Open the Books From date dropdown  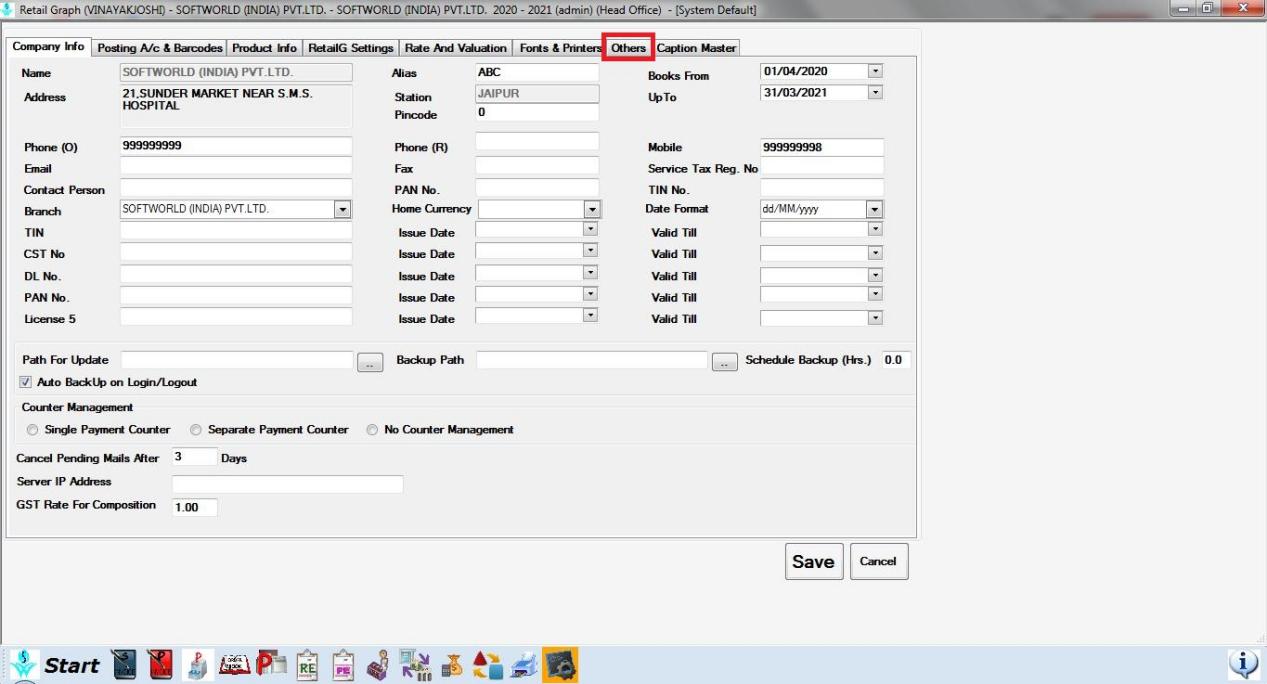(x=875, y=72)
